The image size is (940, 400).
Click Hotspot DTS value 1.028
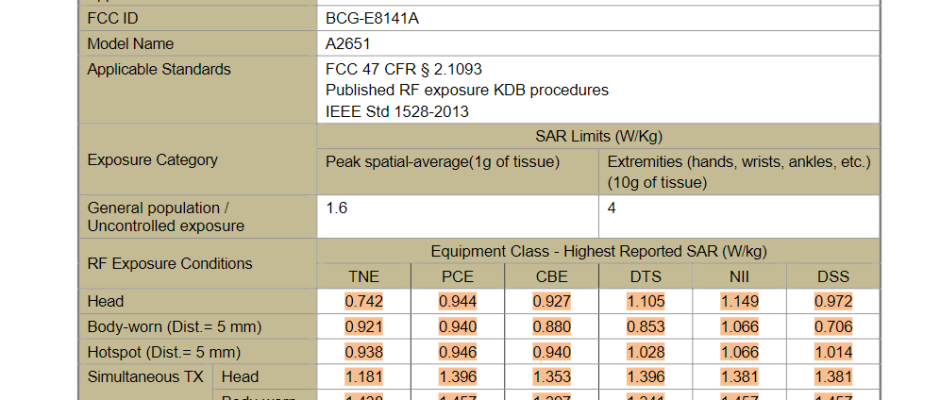(x=645, y=352)
